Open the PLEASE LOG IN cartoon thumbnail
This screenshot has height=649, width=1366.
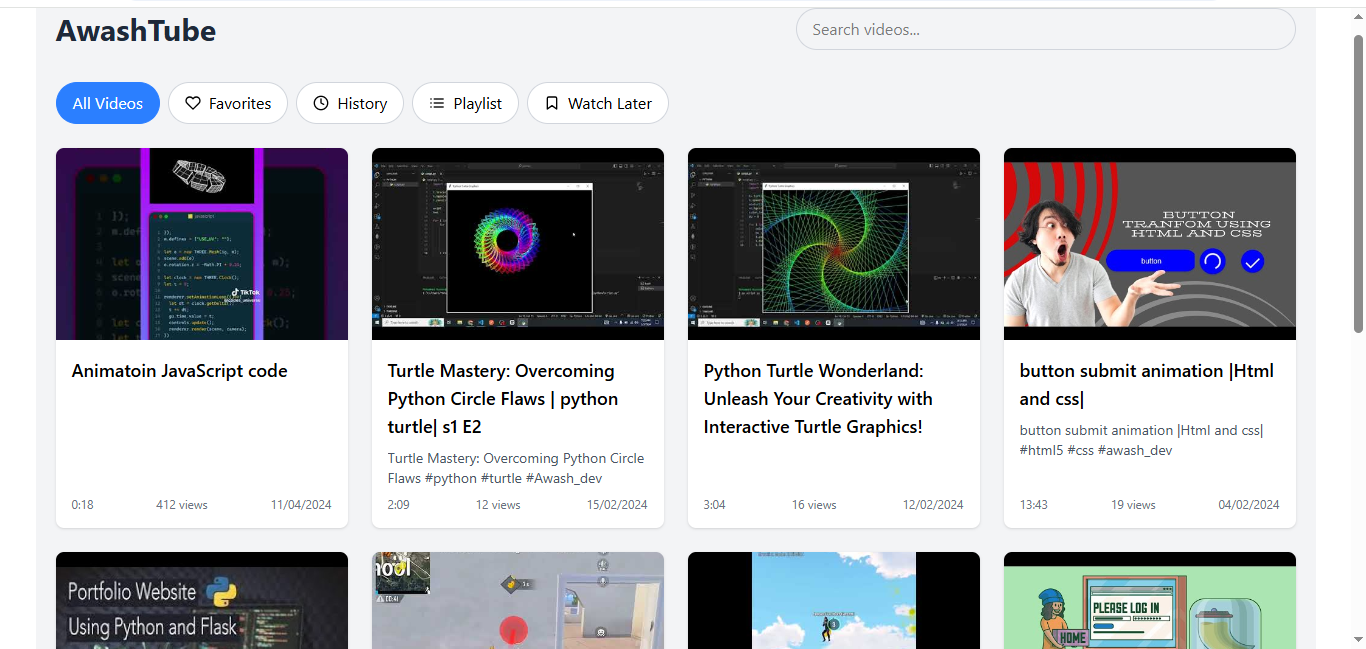click(x=1149, y=600)
